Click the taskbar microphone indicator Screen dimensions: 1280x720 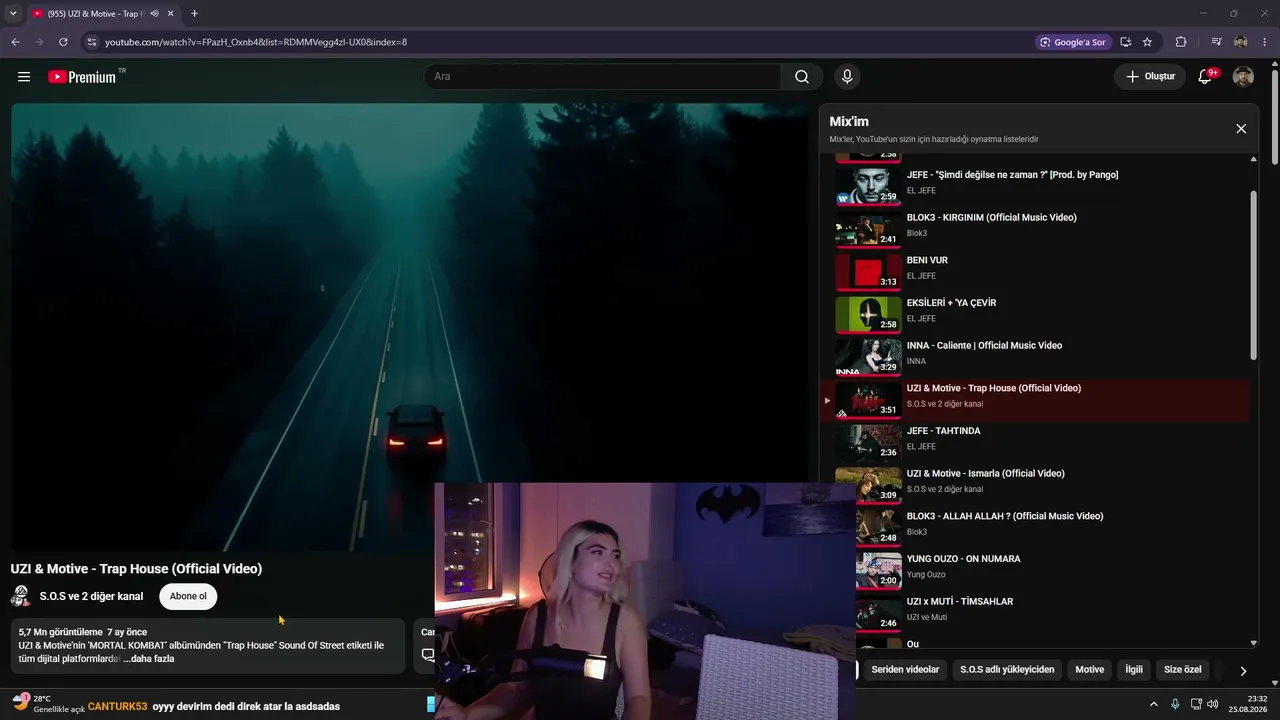click(1175, 704)
